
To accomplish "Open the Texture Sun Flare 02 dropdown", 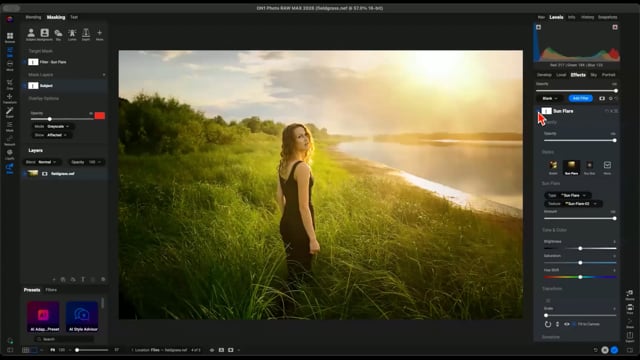I will click(x=573, y=204).
